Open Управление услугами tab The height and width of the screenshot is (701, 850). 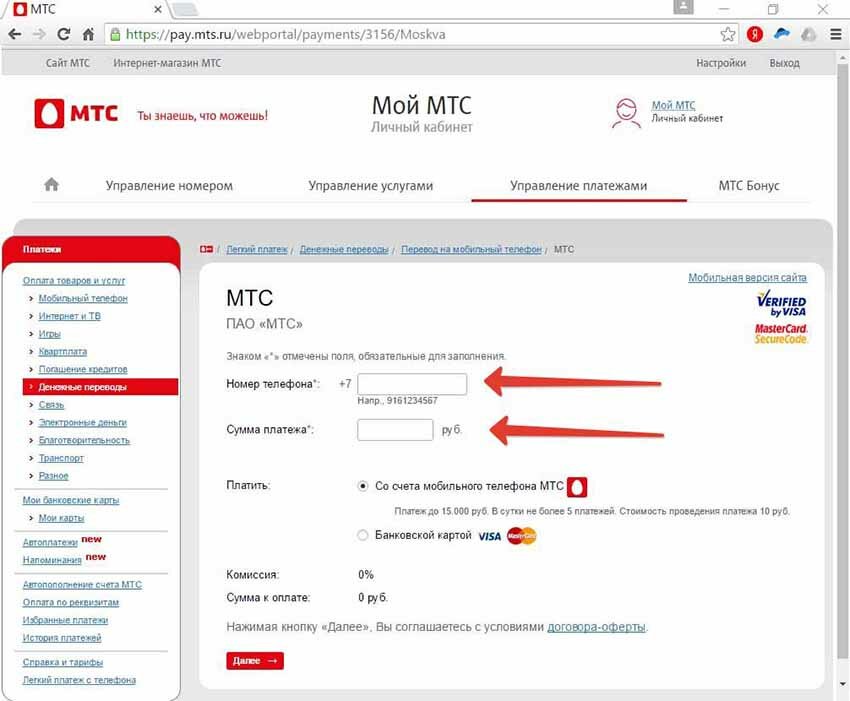371,186
